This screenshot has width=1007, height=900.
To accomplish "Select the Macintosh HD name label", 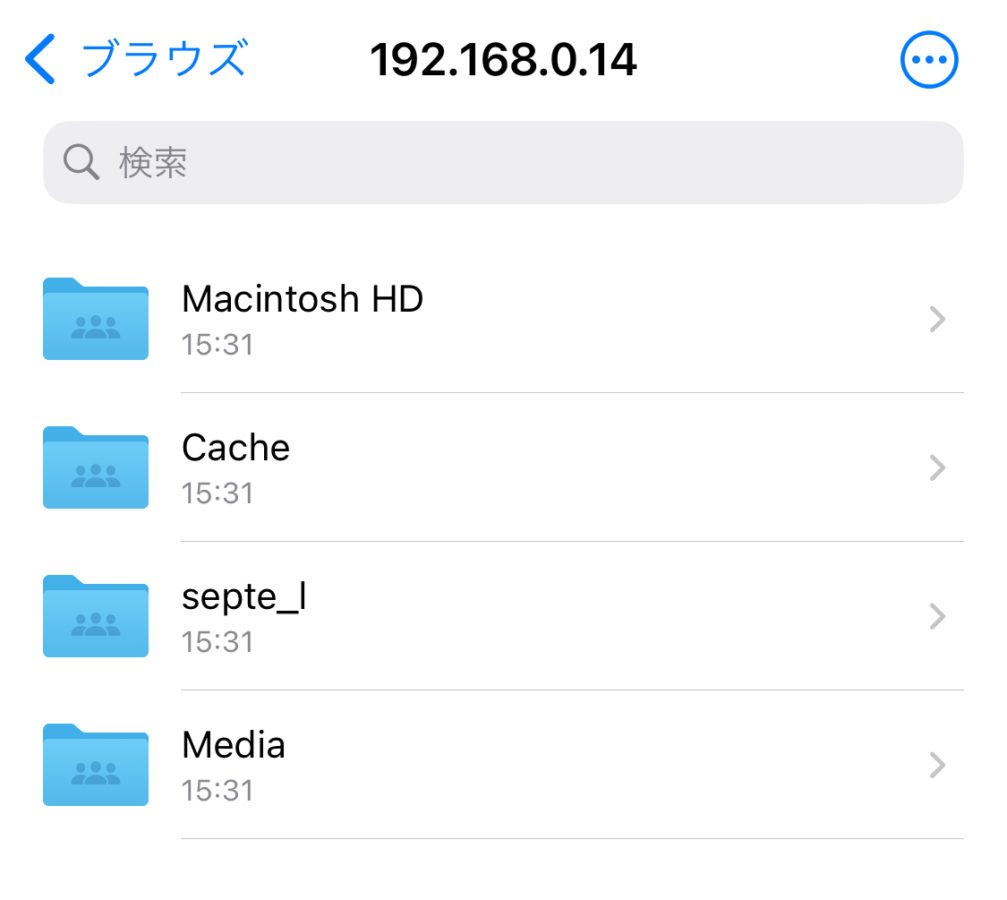I will [x=302, y=298].
